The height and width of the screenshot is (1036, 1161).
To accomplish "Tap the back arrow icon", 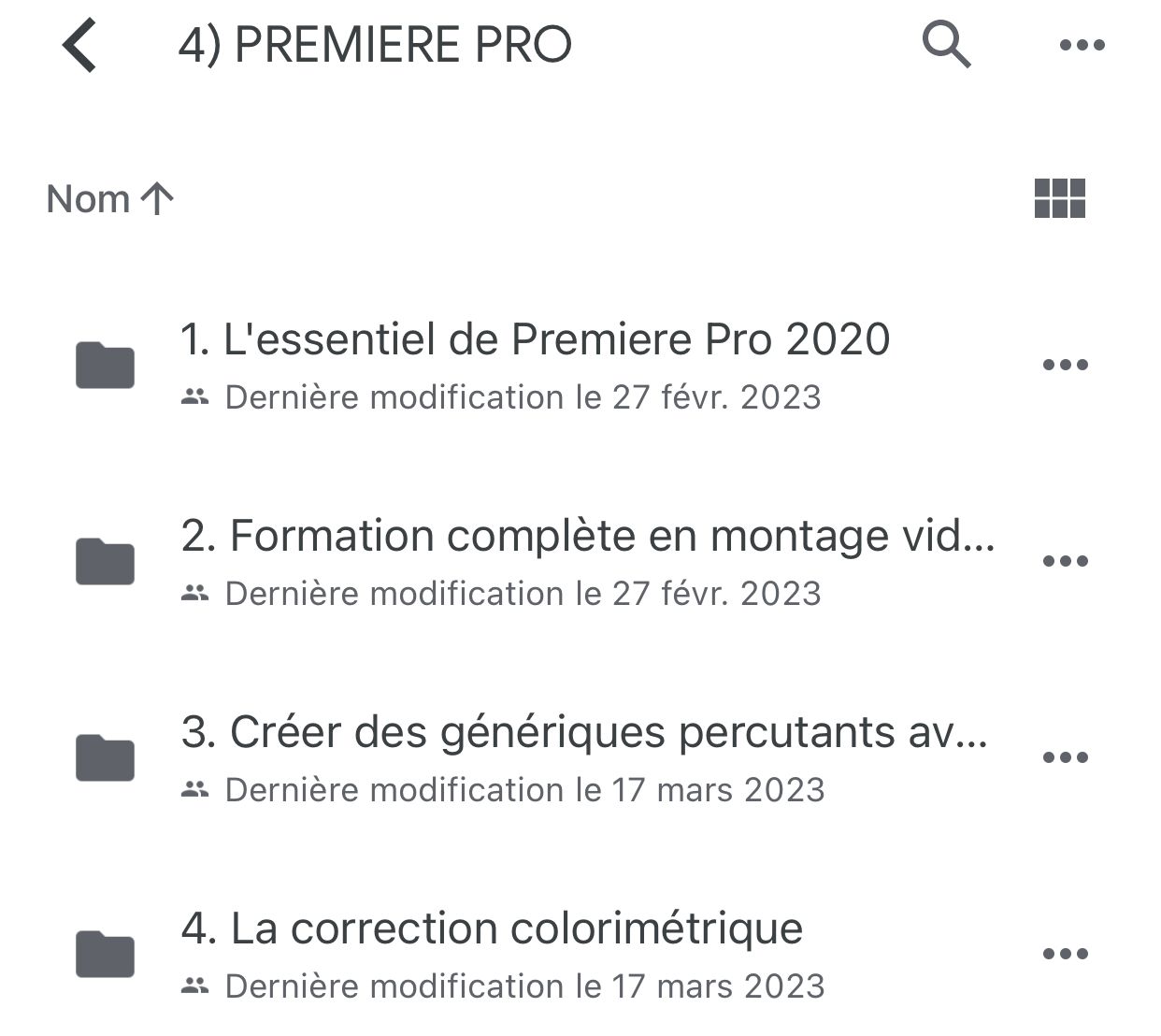I will (80, 45).
